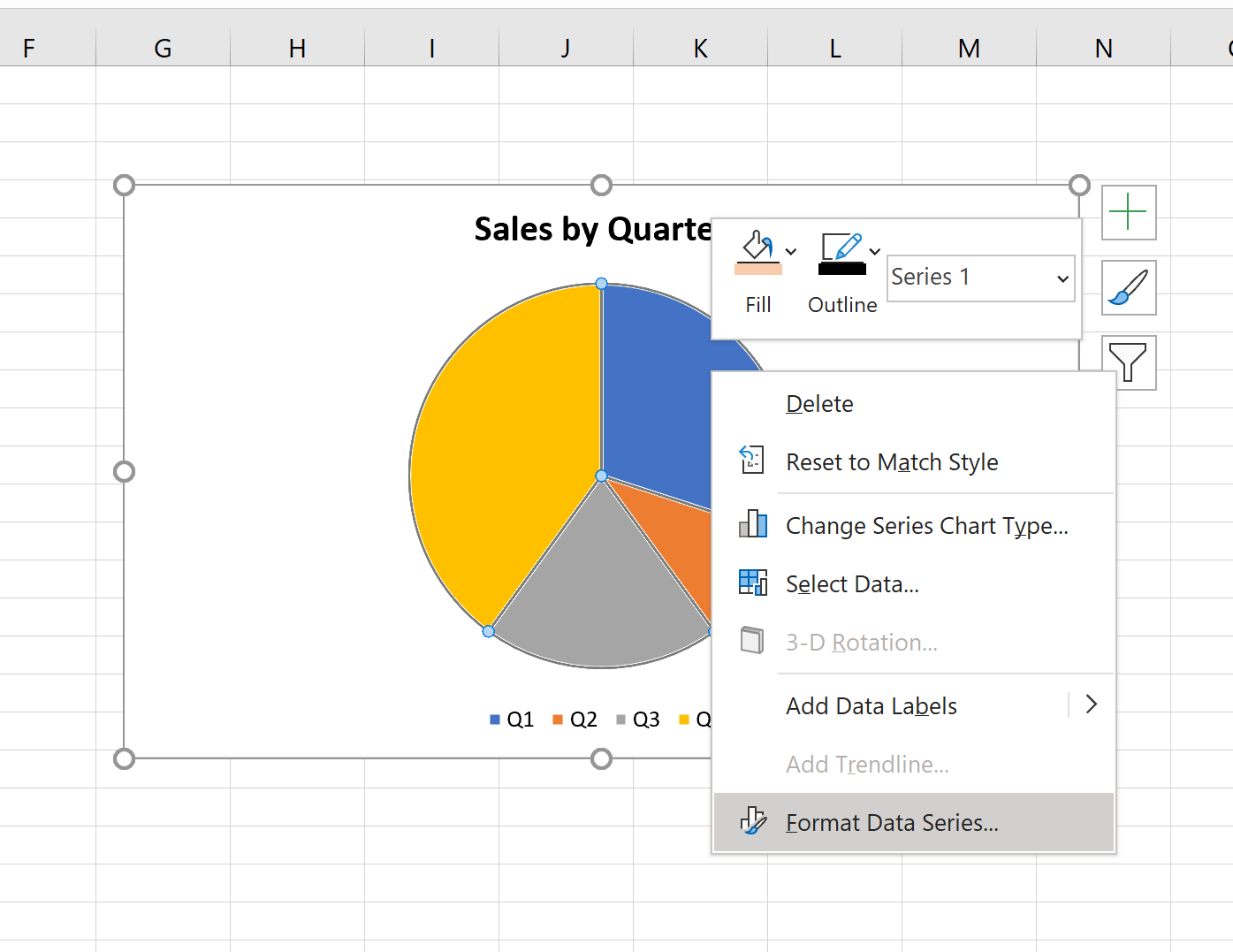This screenshot has height=952, width=1233.
Task: Click the Add Data Labels menu item
Action: coord(871,706)
